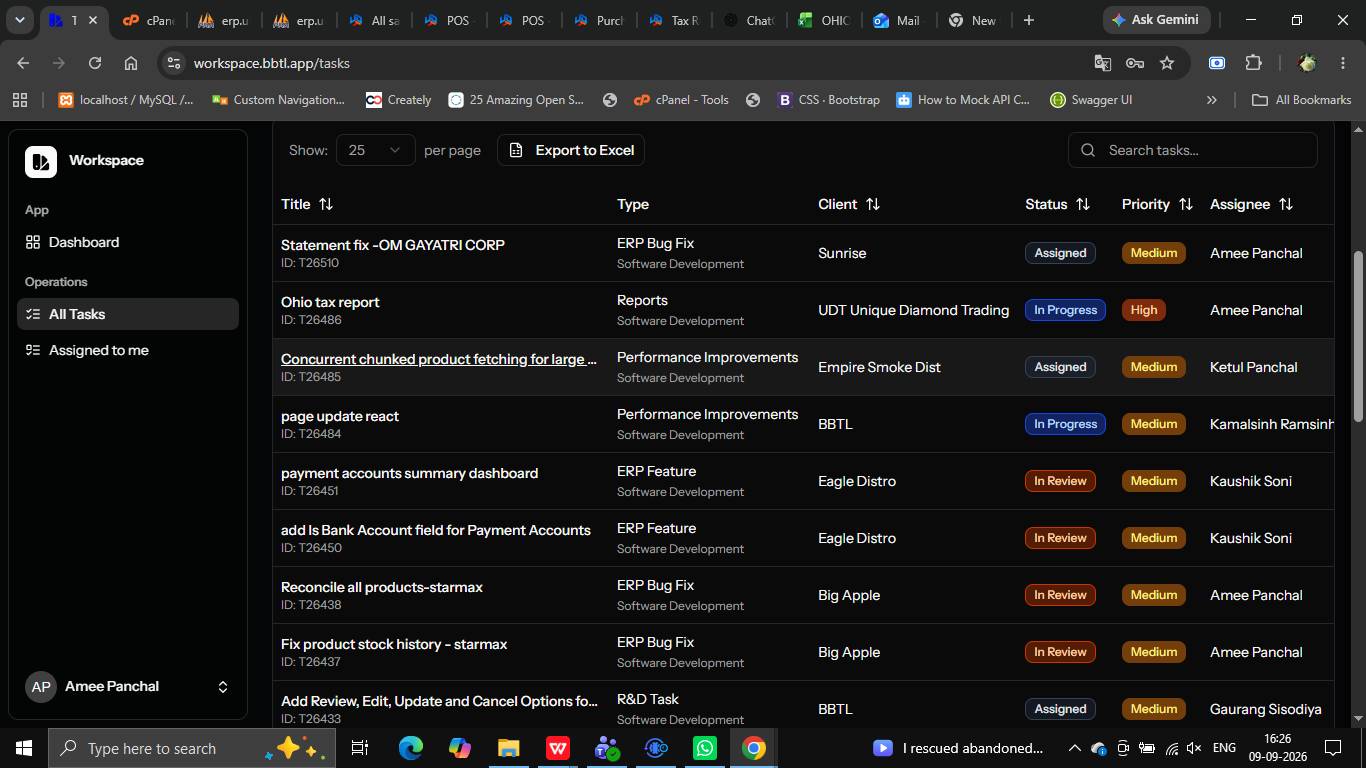Open the Concurrent chunked product fetching task
Viewport: 1366px width, 768px height.
[439, 359]
